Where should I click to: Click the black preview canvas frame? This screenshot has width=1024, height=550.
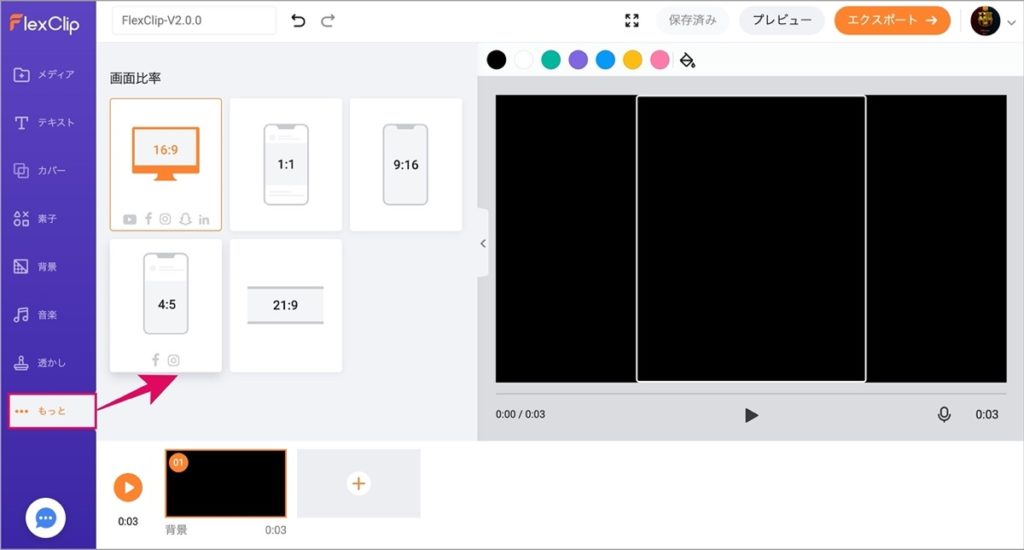(x=751, y=238)
